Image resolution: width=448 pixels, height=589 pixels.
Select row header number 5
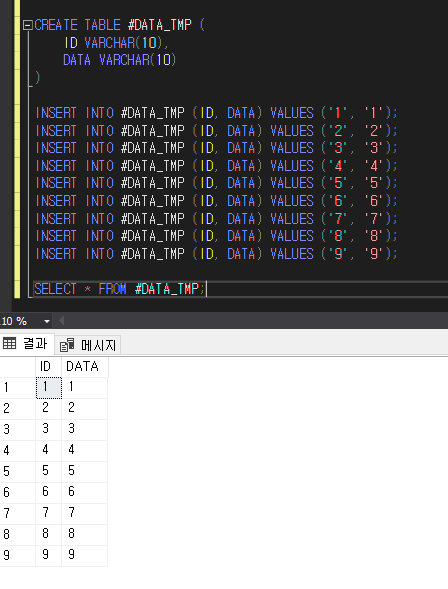point(18,471)
